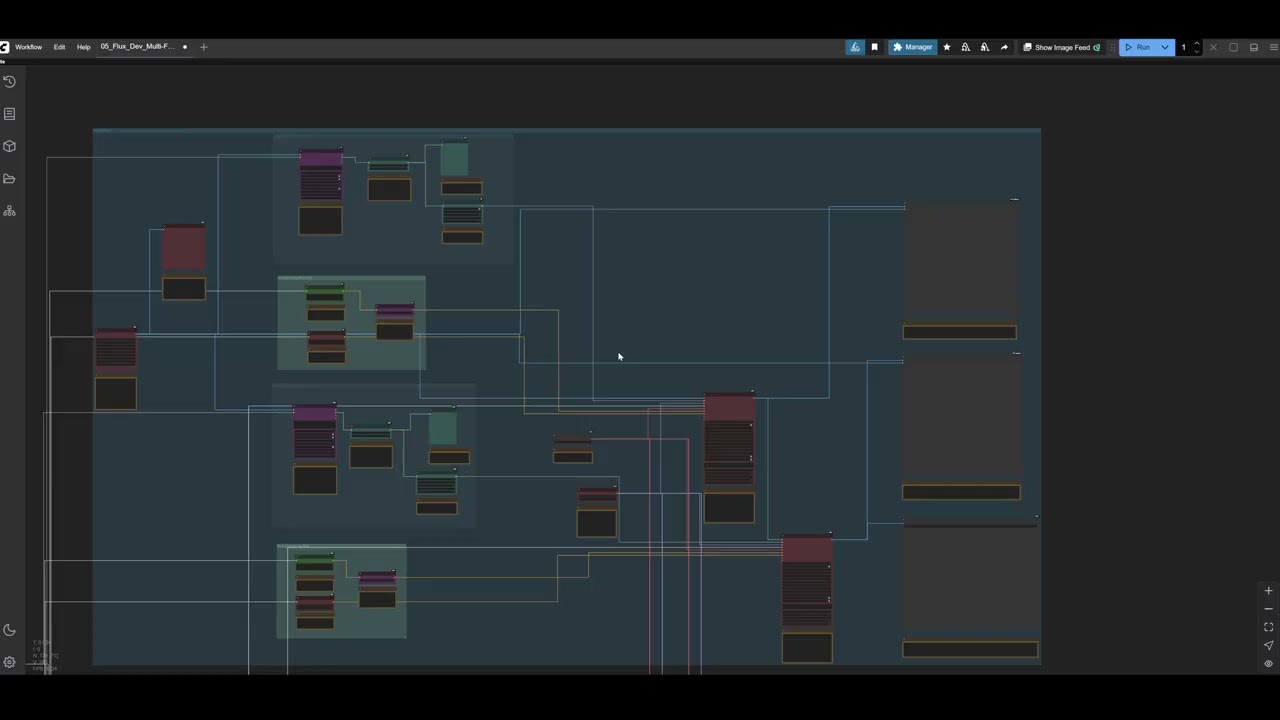Screen dimensions: 1280x720
Task: Open the Workflow menu
Action: click(28, 47)
